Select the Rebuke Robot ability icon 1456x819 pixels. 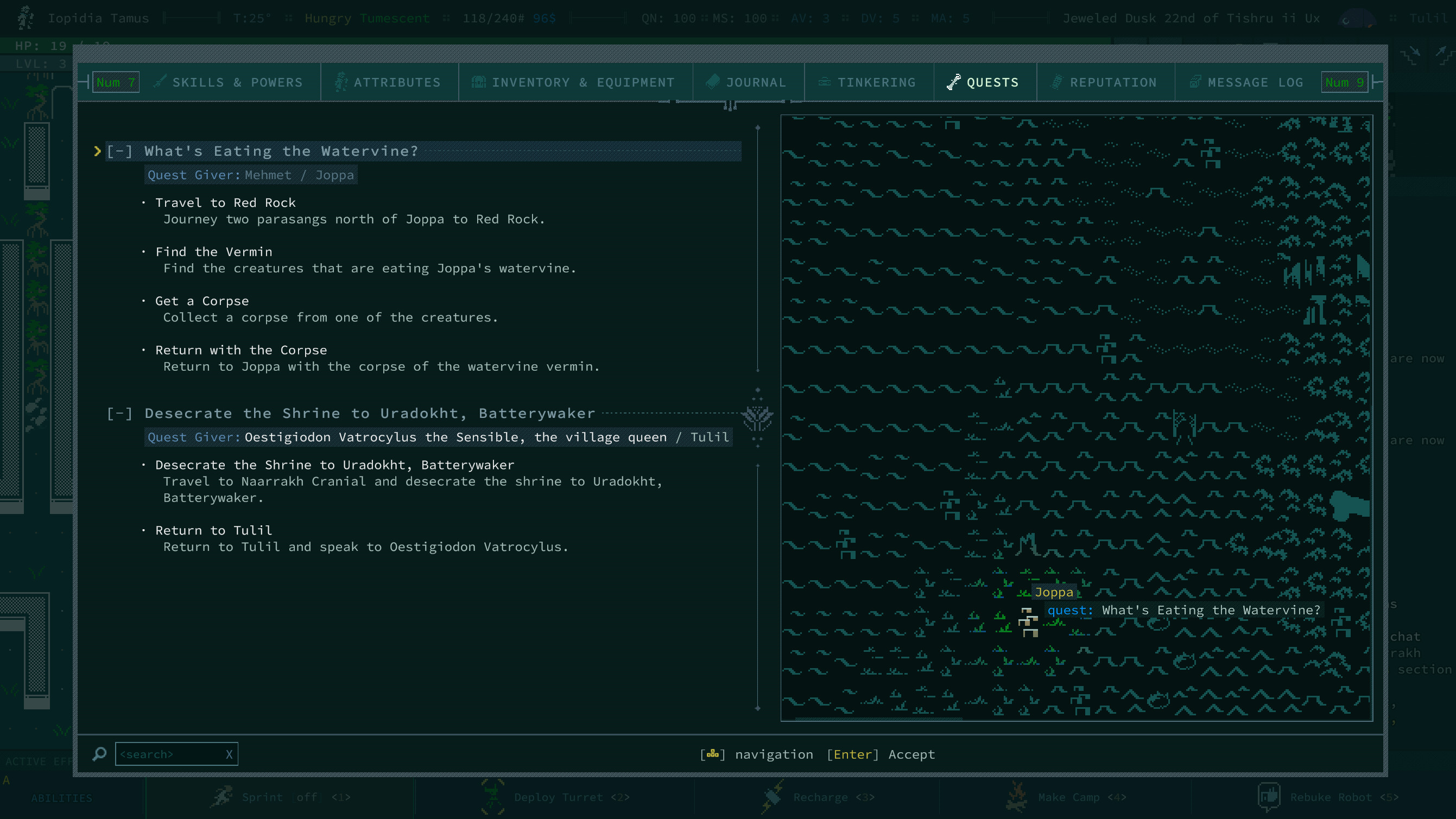coord(1269,796)
